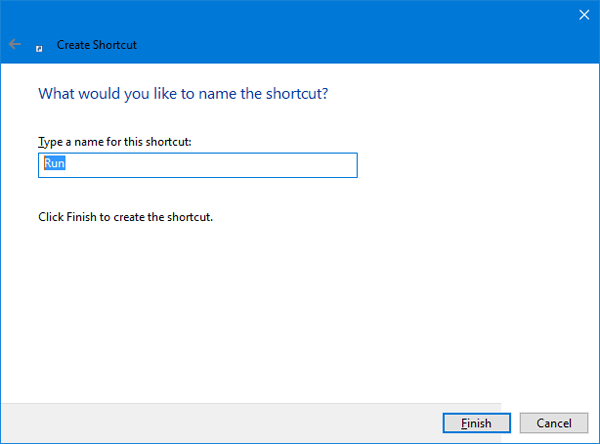600x444 pixels.
Task: Click the 'Create Shortcut' title text
Action: pyautogui.click(x=96, y=45)
